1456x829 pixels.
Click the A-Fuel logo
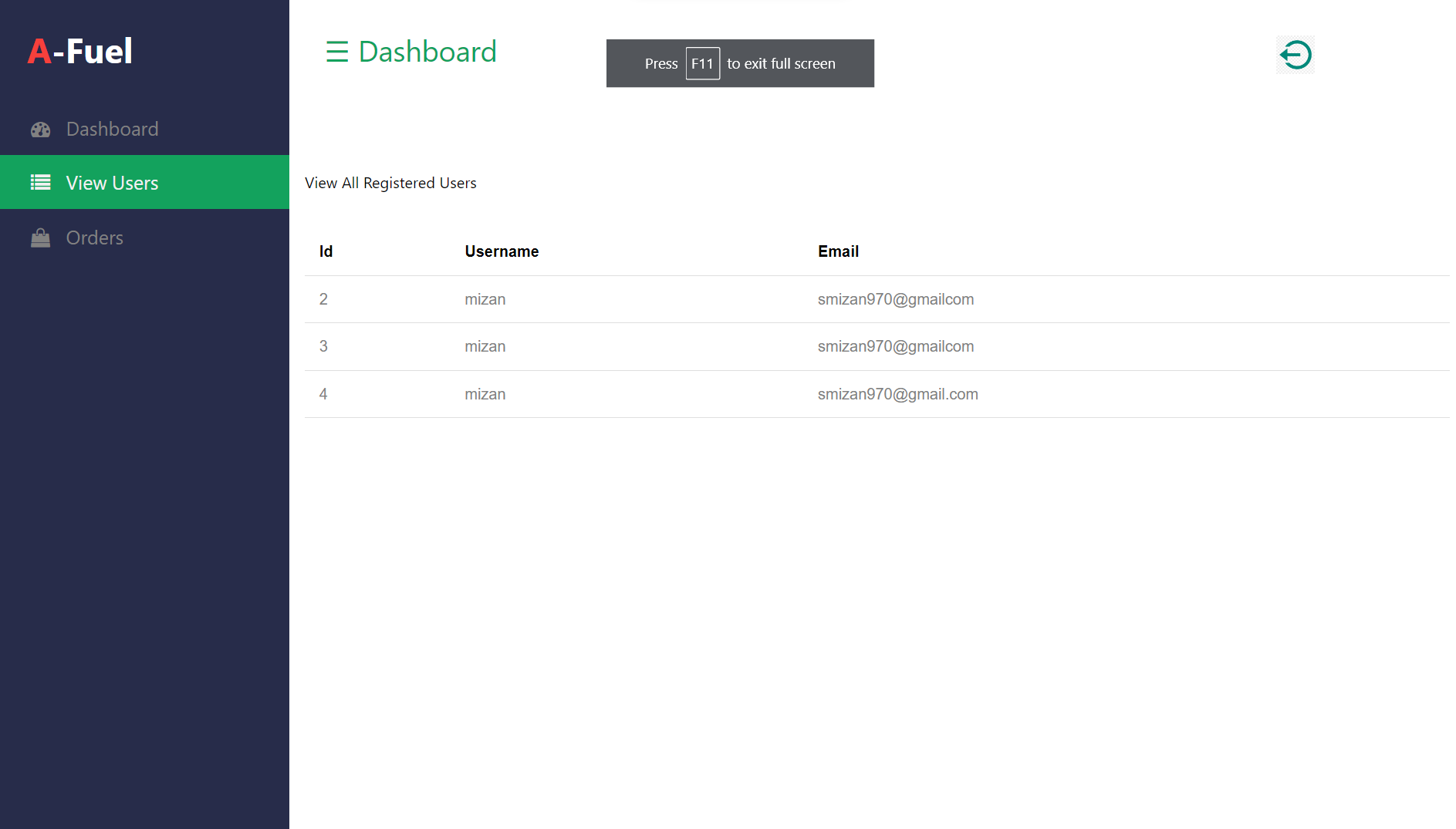pos(80,52)
